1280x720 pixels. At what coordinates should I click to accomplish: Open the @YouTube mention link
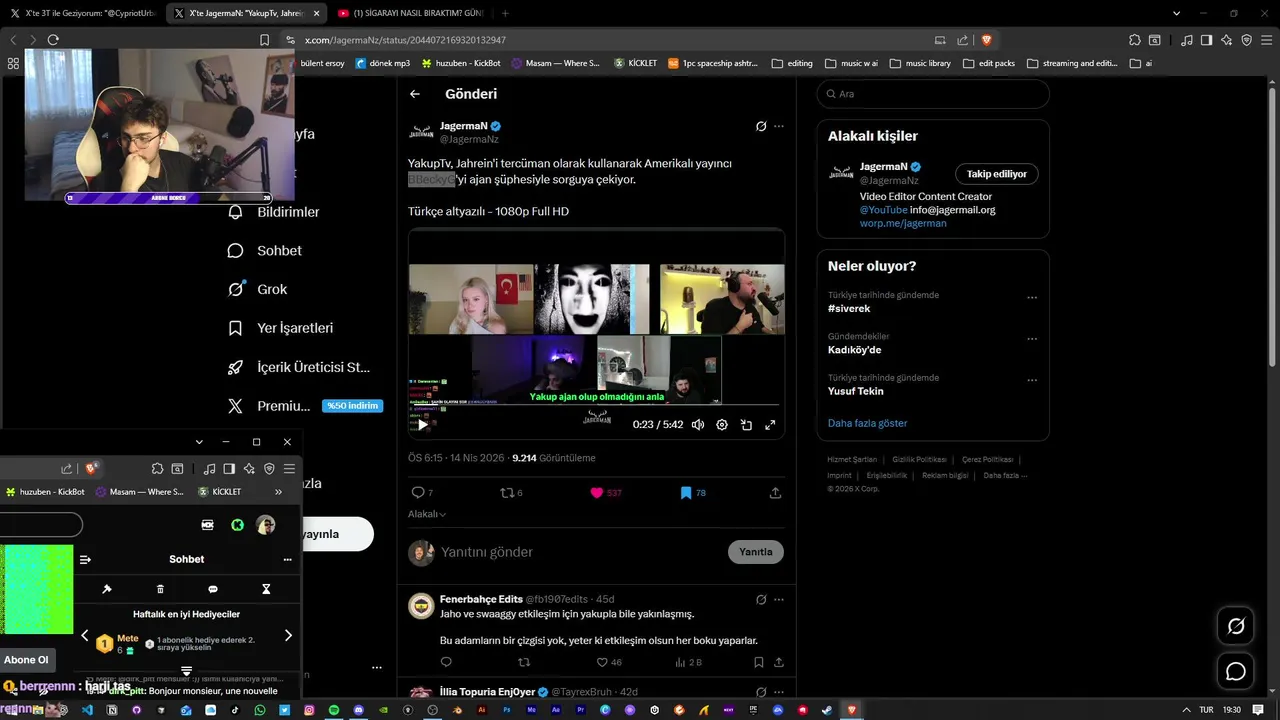884,210
